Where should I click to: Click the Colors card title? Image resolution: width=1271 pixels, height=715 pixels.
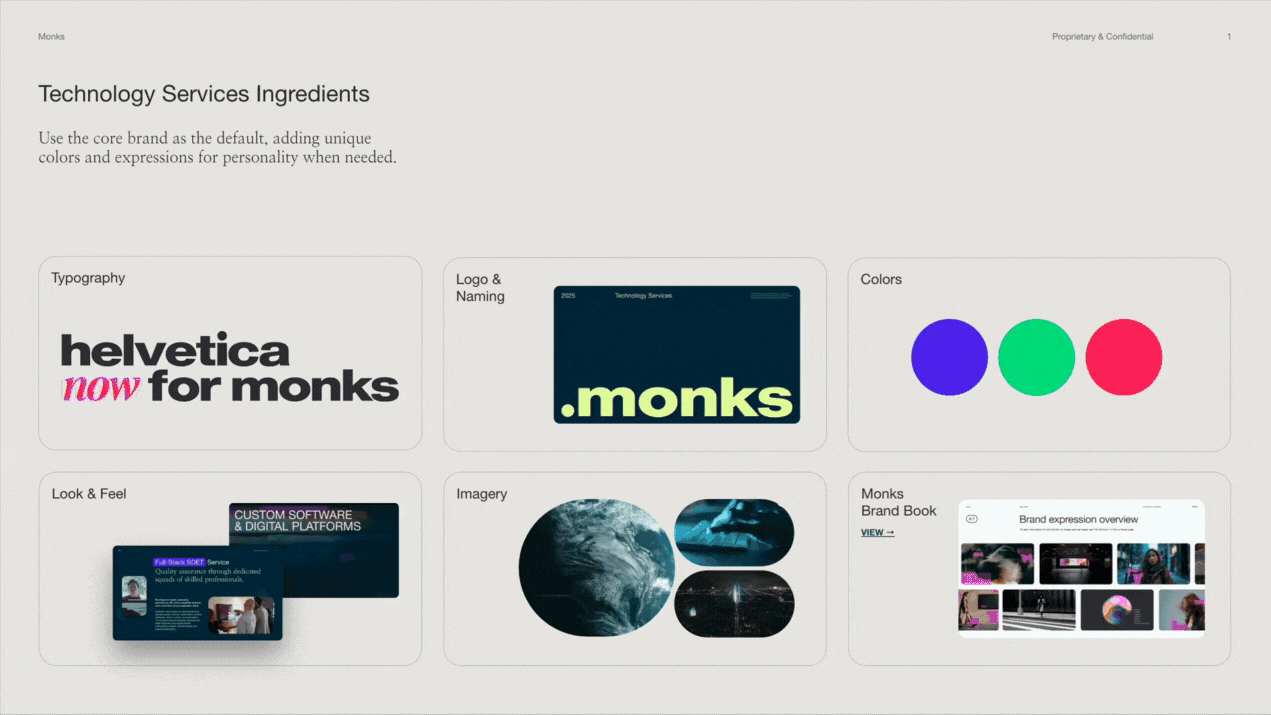(881, 279)
